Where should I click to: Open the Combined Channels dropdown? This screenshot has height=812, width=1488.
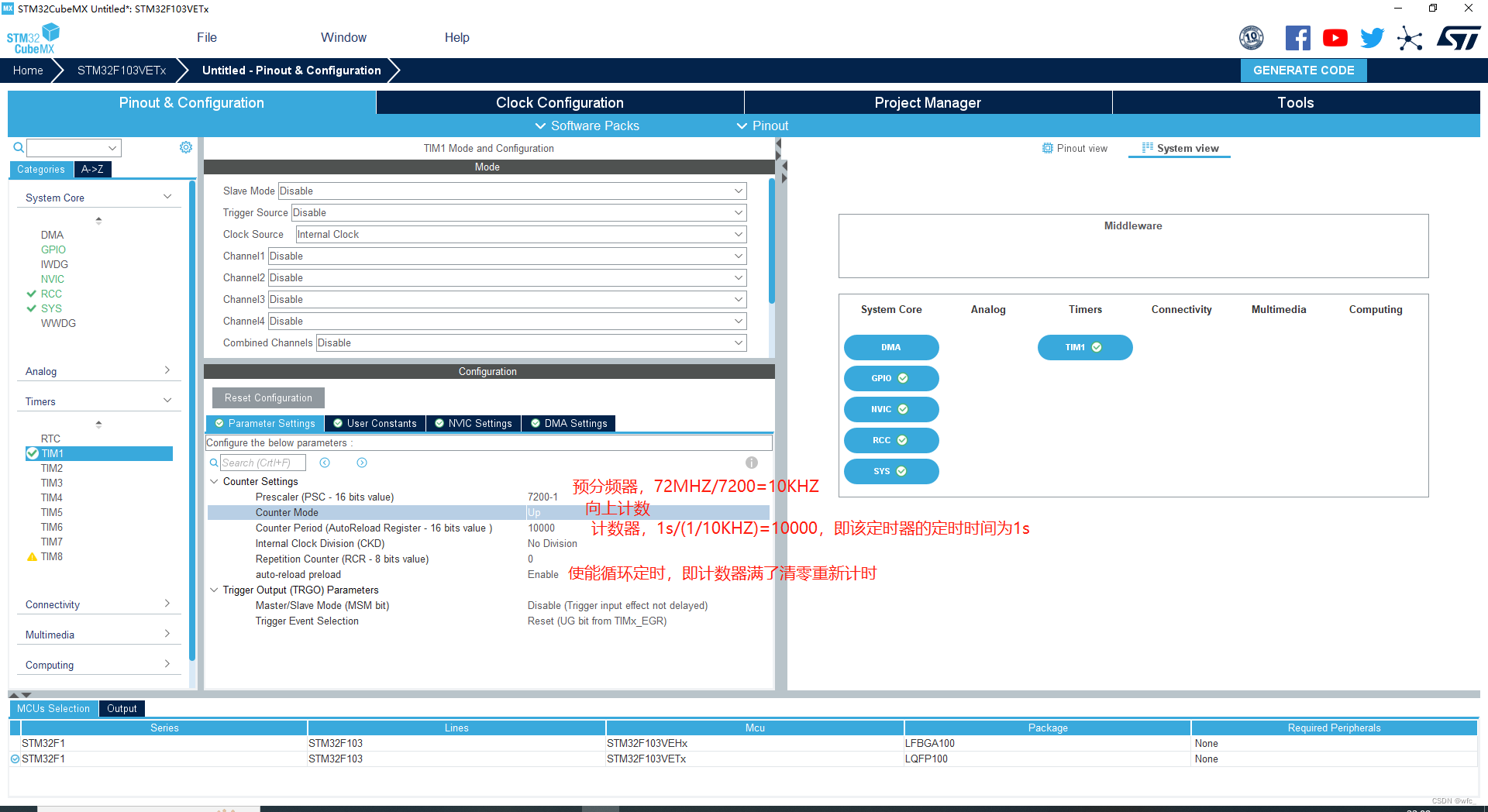click(532, 342)
